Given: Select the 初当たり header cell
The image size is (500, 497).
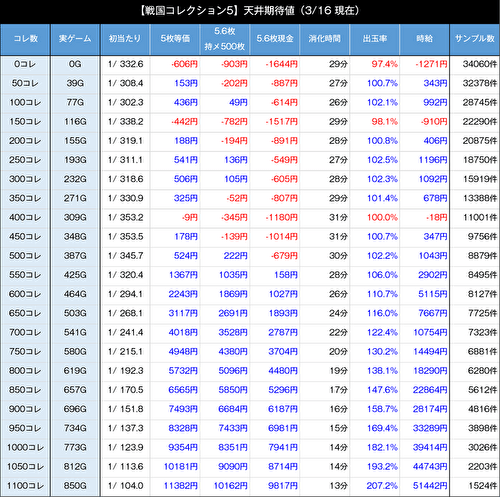Looking at the screenshot, I should [125, 39].
